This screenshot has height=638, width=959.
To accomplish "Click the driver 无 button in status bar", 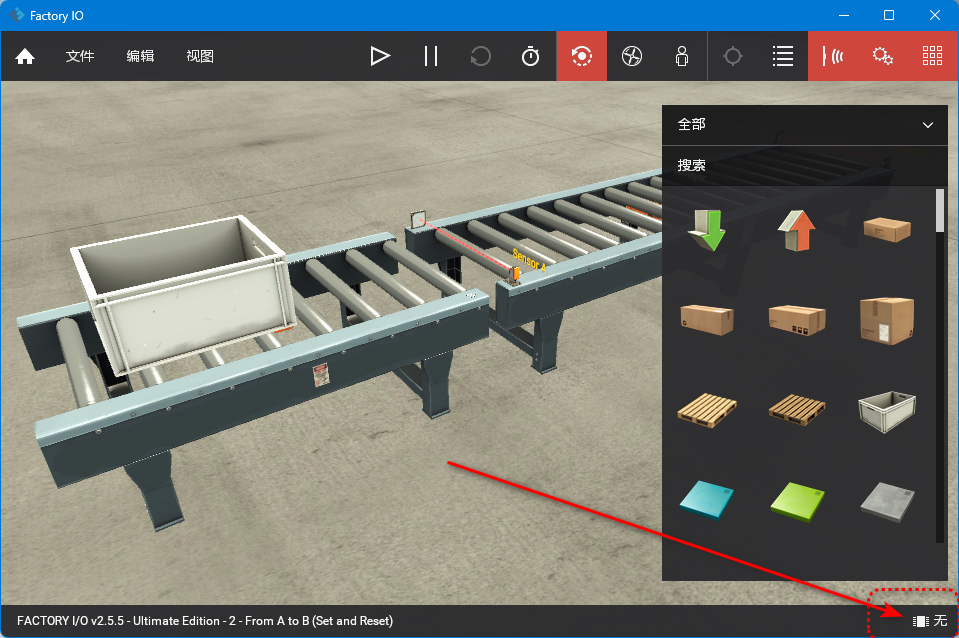I will (929, 621).
